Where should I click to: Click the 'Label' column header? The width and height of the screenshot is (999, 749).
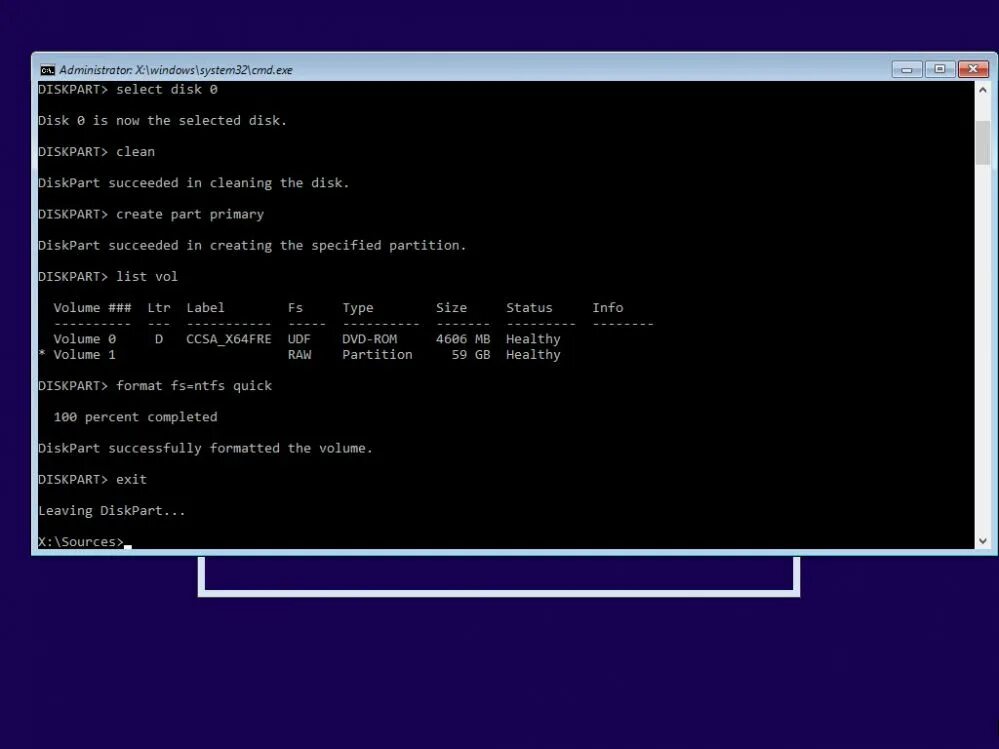(205, 308)
